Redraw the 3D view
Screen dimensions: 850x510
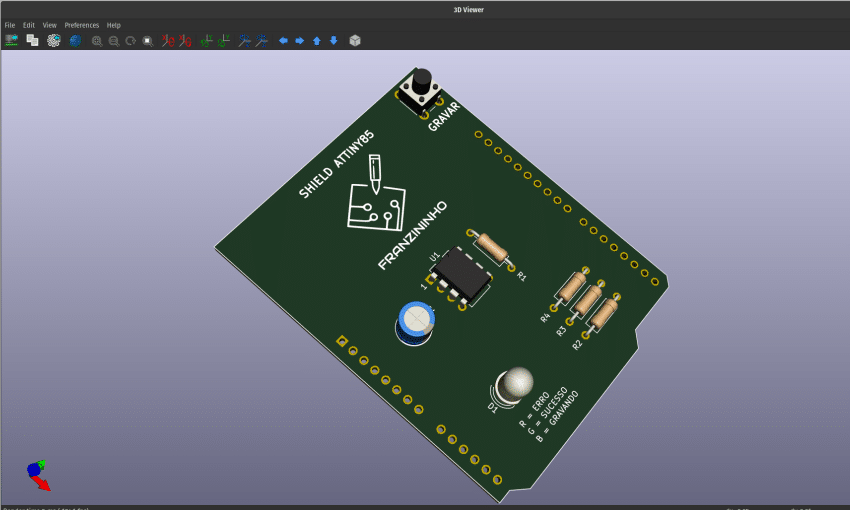130,41
